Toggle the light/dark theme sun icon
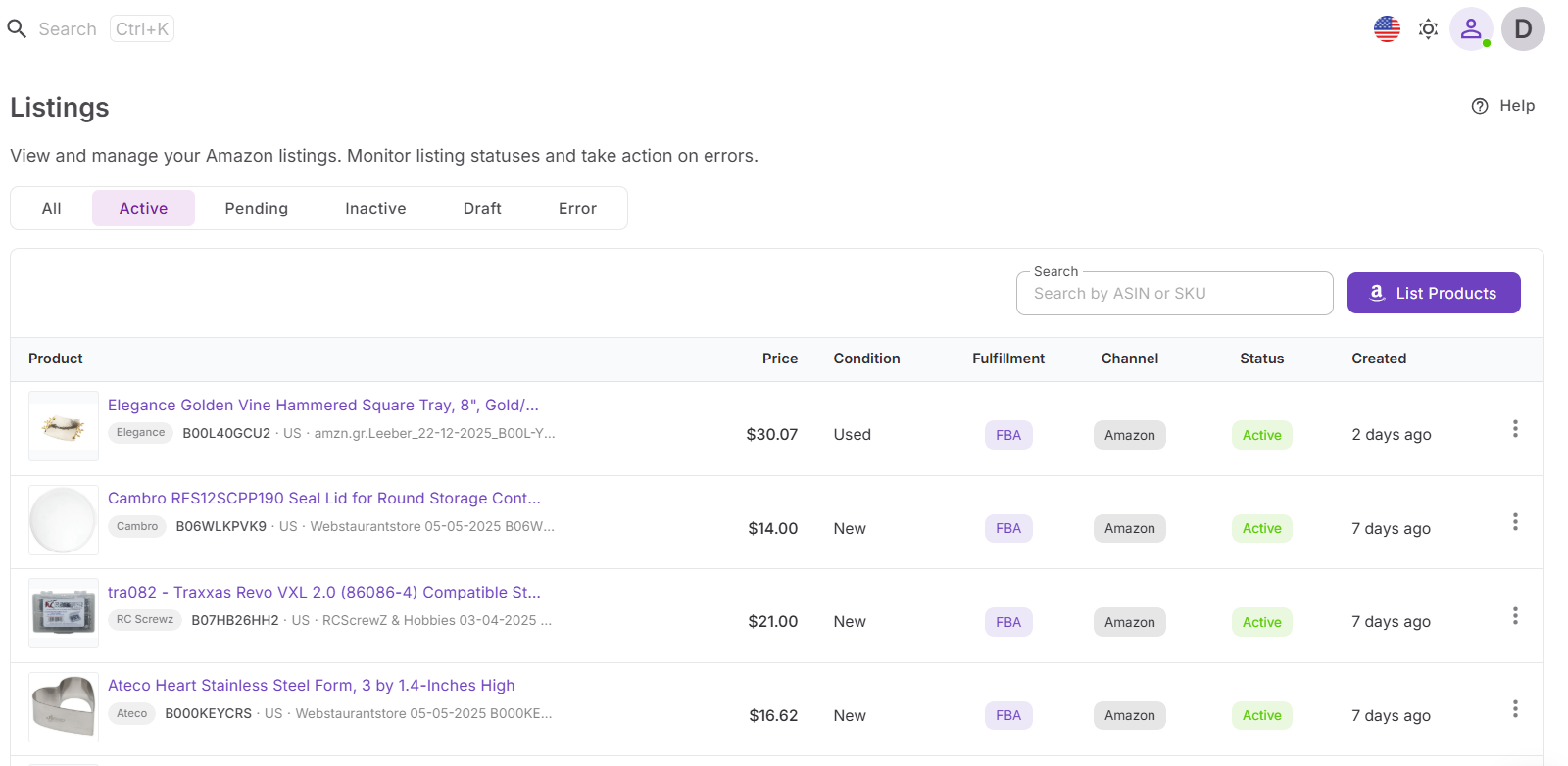1568x766 pixels. (x=1428, y=29)
